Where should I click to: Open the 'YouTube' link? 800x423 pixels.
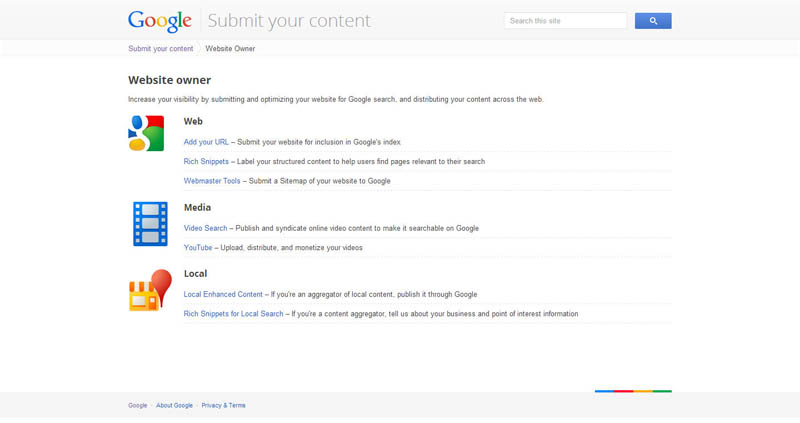(198, 248)
